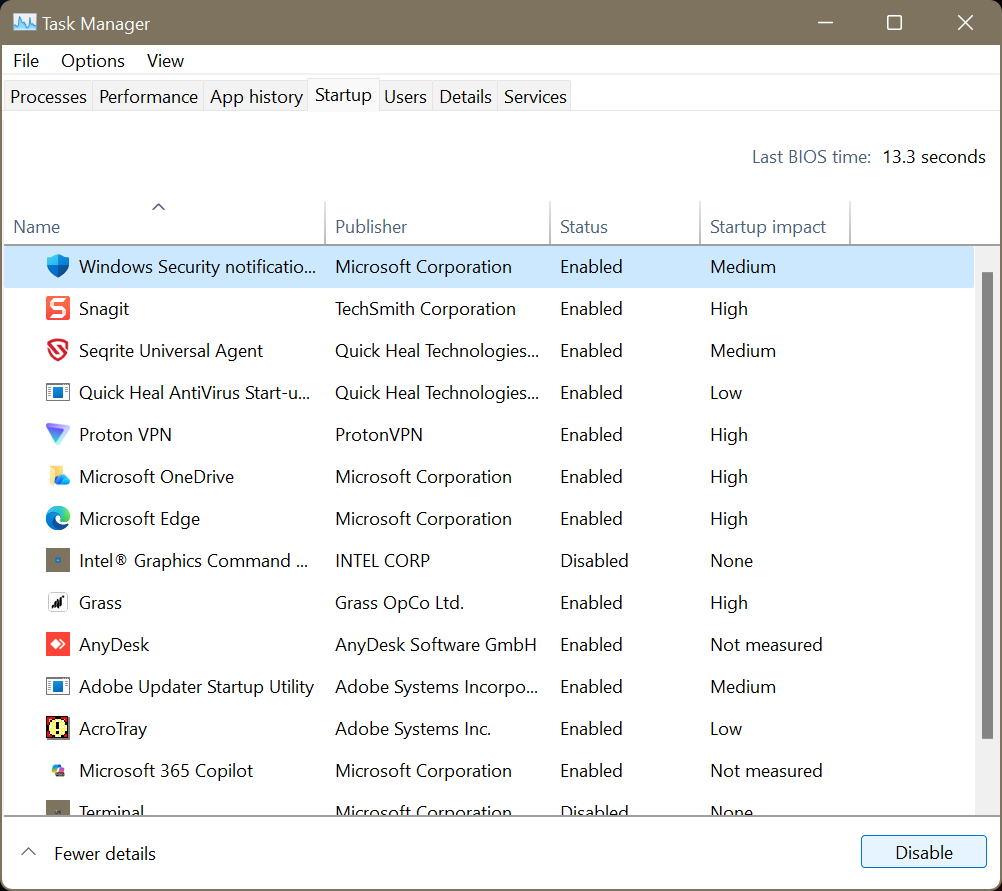Select the Startup tab
Screen dimensions: 1002x891
tap(343, 95)
